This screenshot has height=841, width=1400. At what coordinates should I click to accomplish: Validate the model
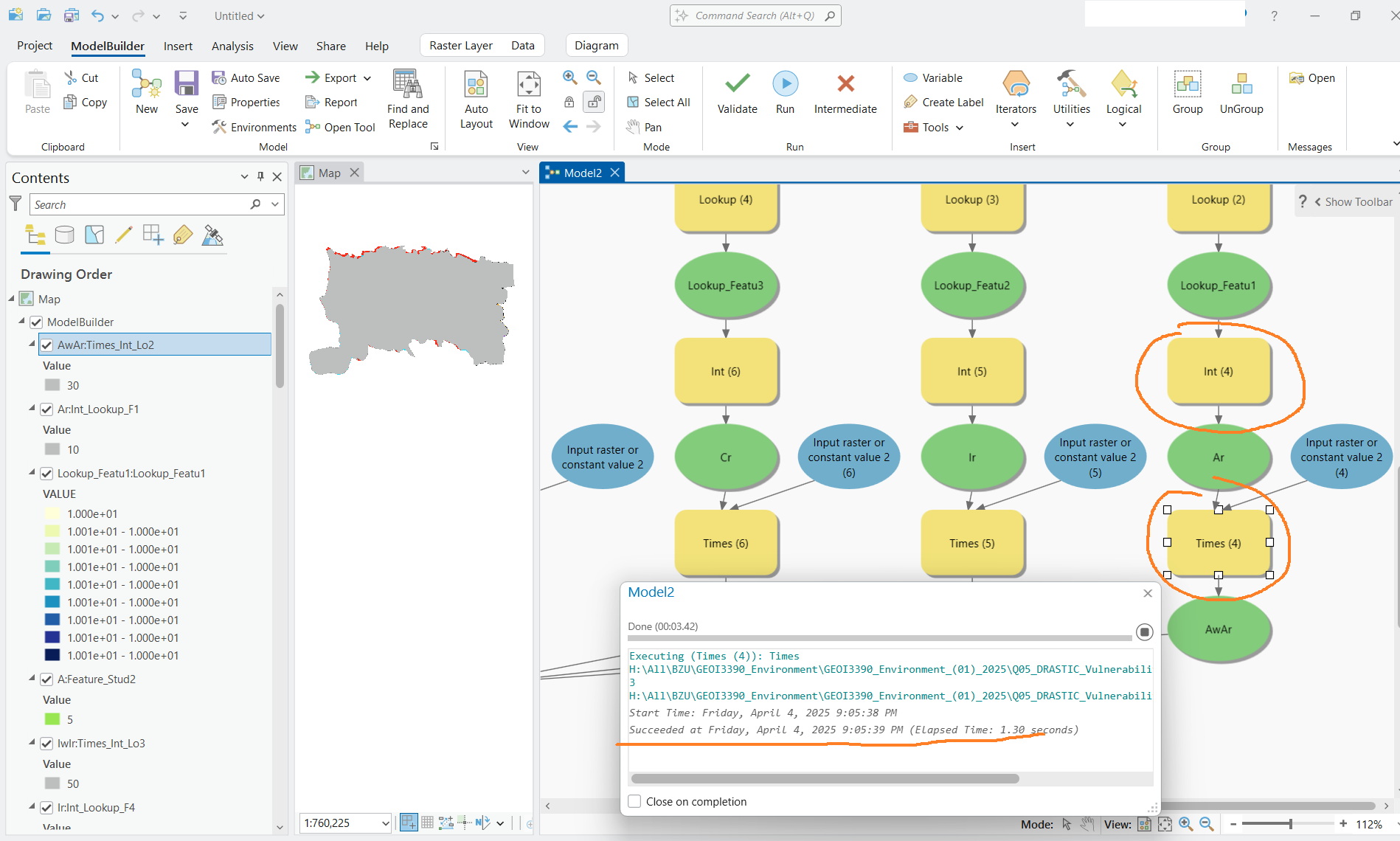point(736,92)
